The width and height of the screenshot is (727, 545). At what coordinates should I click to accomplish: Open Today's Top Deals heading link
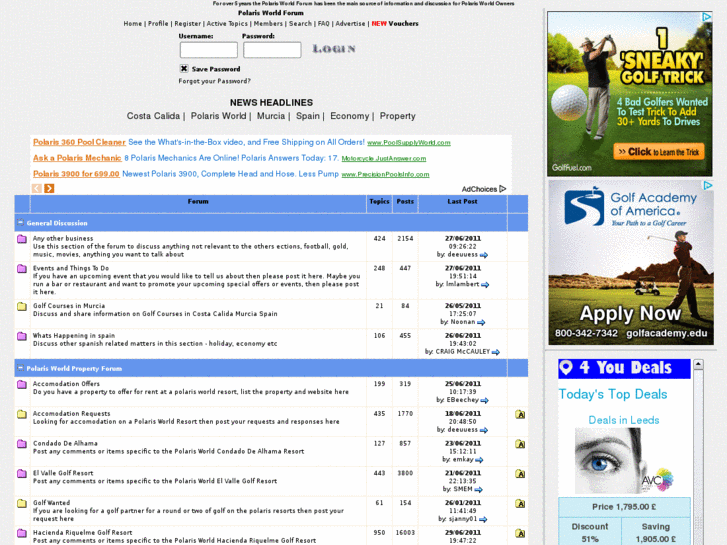[613, 394]
